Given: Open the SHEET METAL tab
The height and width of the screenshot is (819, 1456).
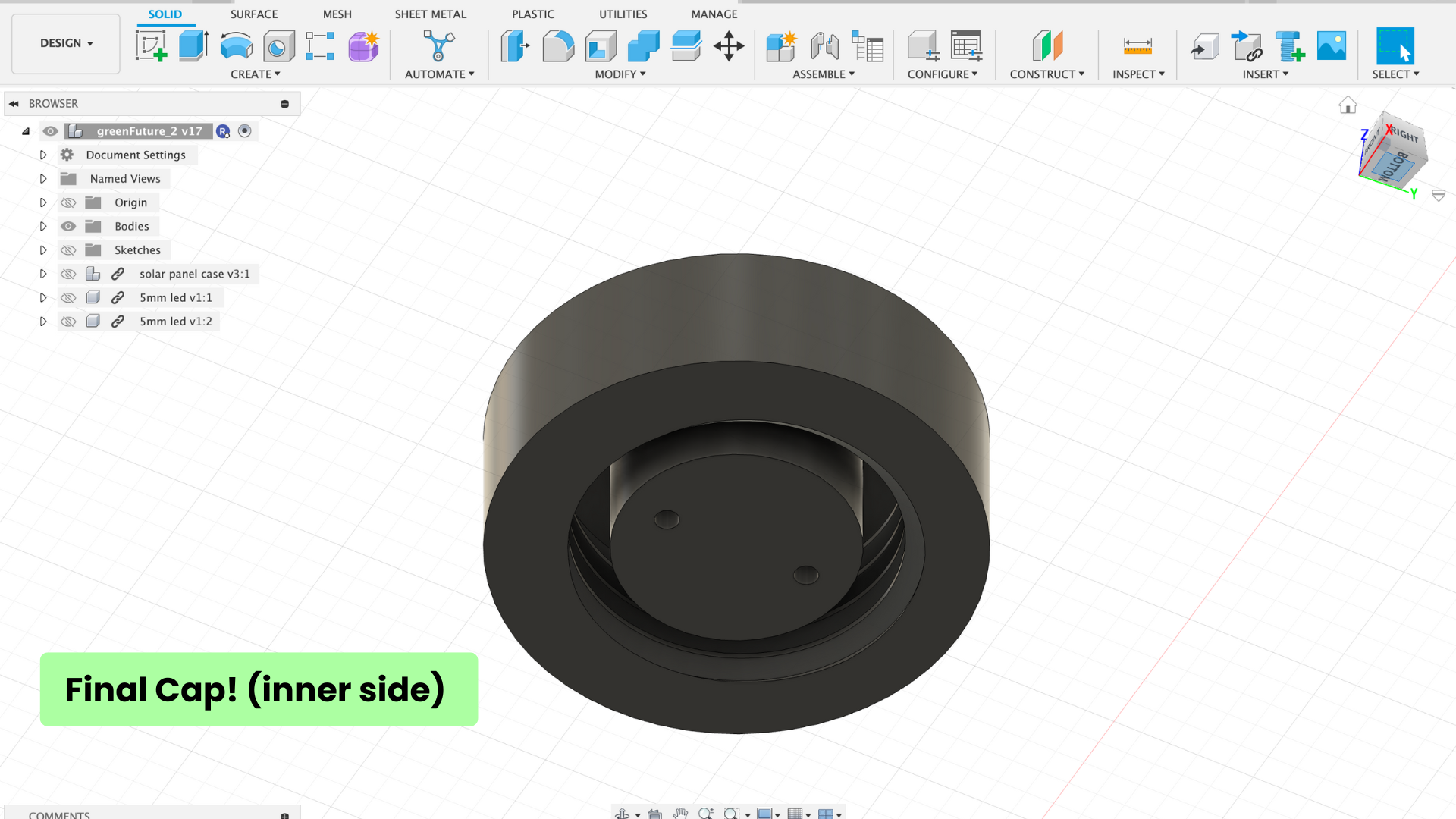Looking at the screenshot, I should point(430,14).
